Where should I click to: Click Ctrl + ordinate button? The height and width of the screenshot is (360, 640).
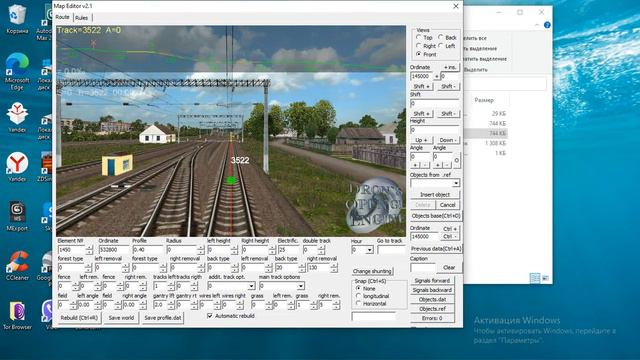450,229
